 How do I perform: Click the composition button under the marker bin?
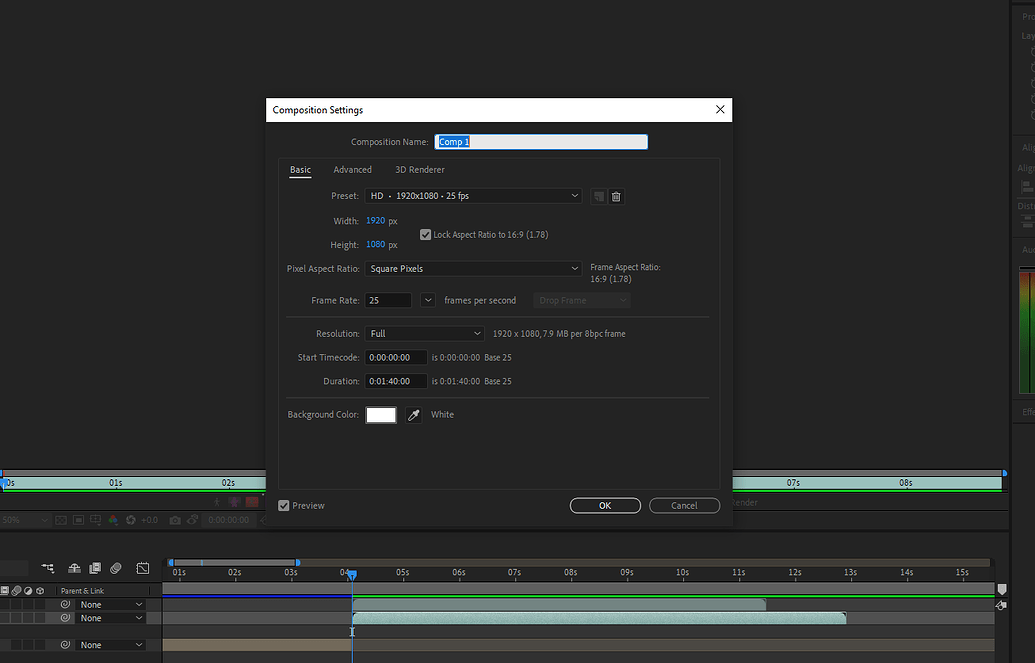pos(1001,605)
